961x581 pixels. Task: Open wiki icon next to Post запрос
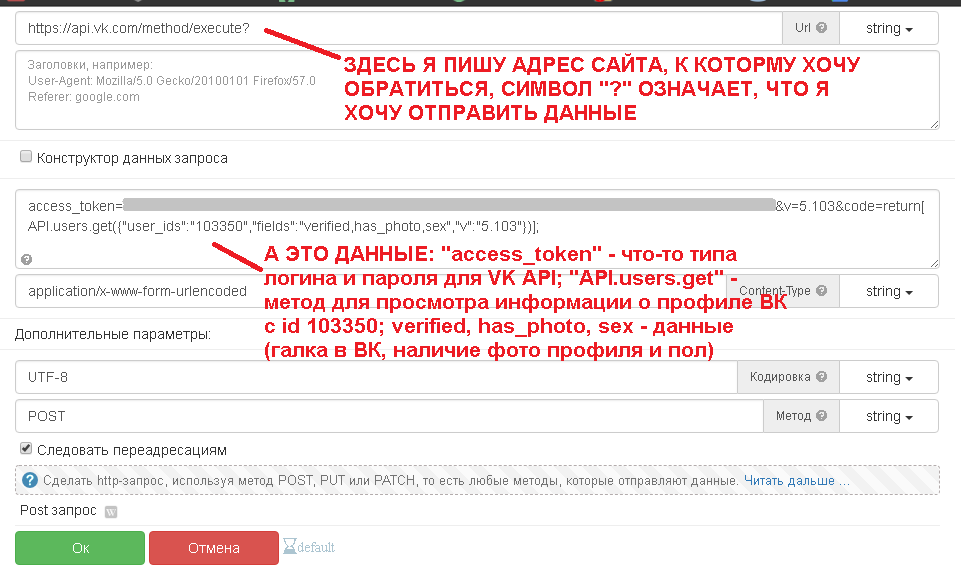[111, 512]
